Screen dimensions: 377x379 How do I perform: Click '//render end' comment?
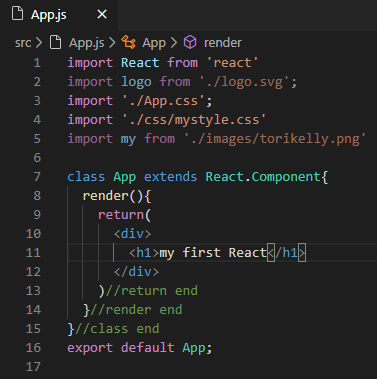[x=136, y=310]
